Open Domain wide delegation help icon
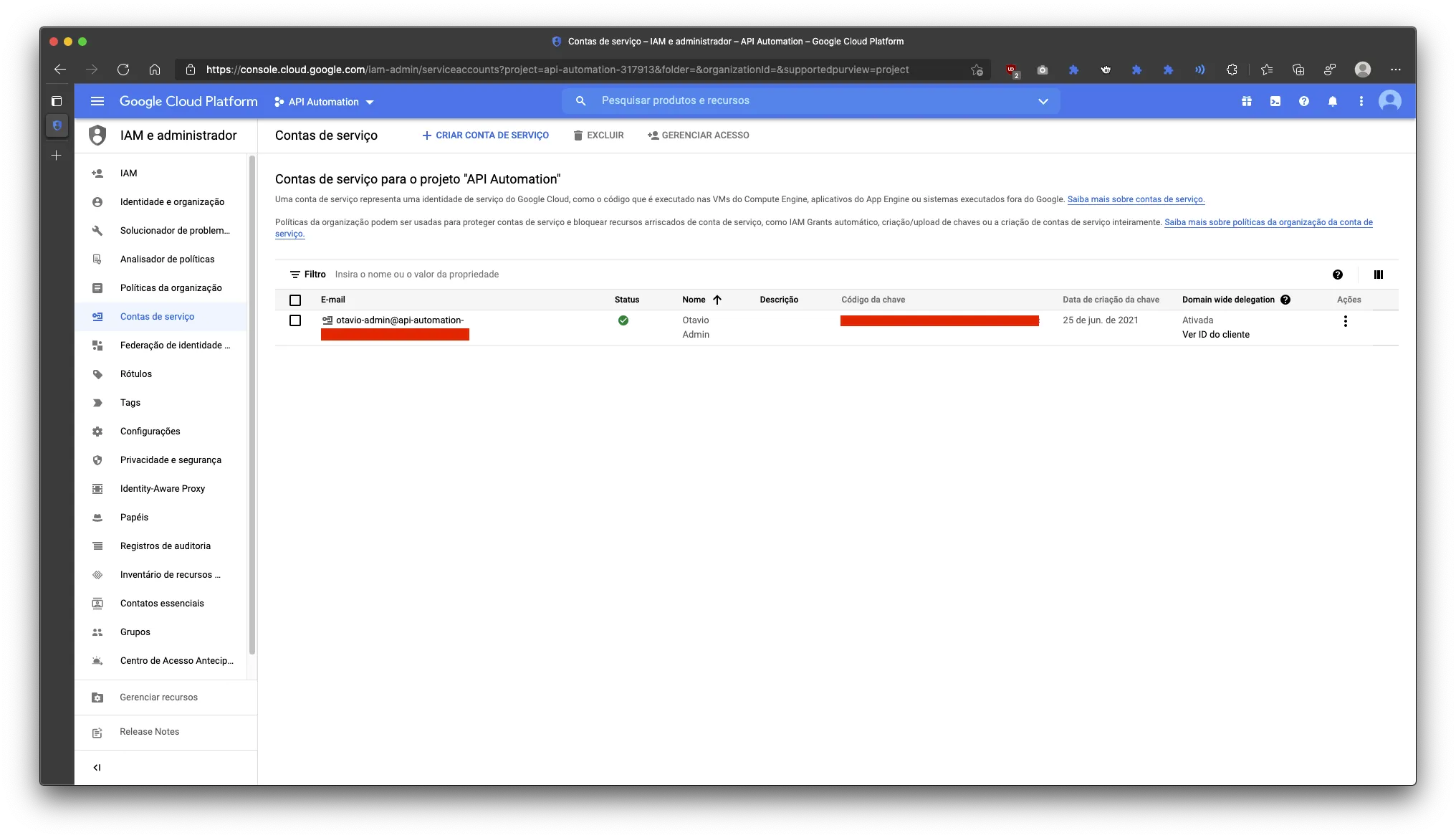 click(1285, 300)
